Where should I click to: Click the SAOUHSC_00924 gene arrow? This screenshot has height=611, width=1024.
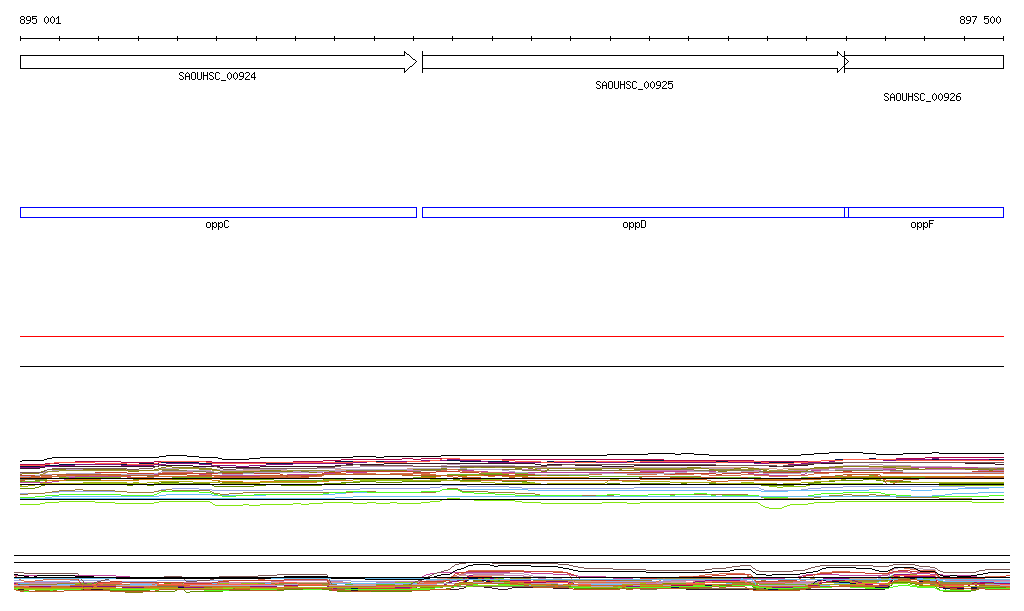click(x=210, y=62)
